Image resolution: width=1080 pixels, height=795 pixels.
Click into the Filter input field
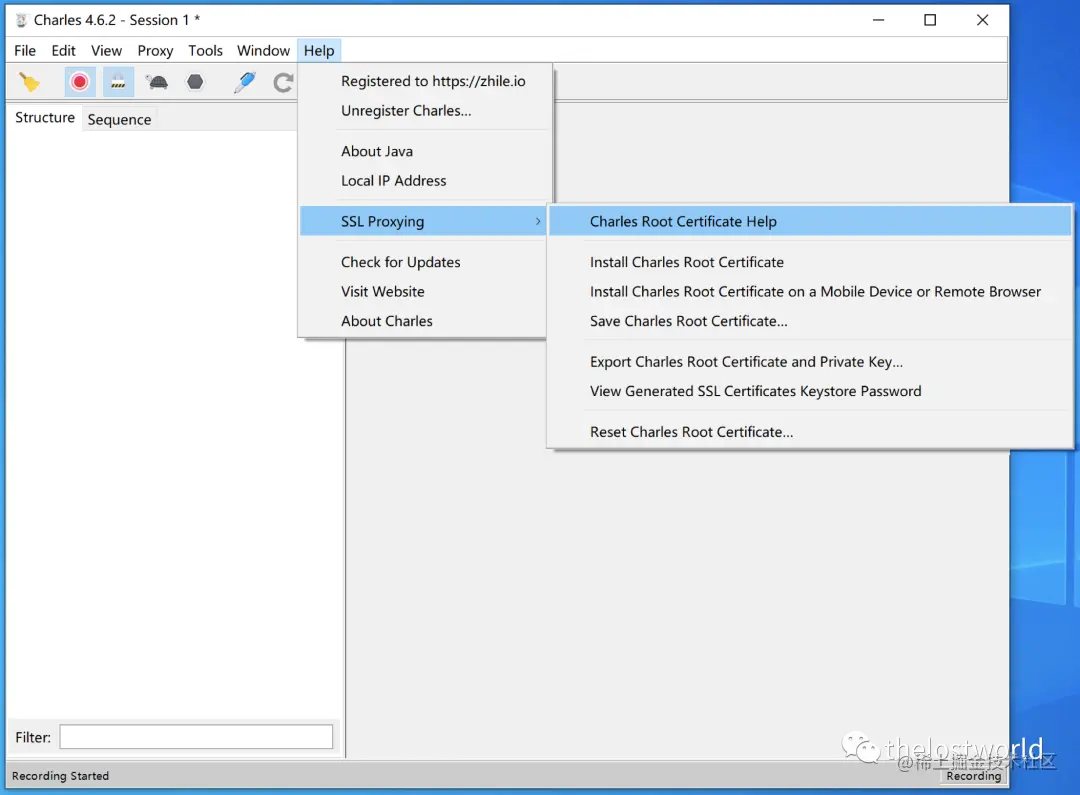click(x=196, y=736)
